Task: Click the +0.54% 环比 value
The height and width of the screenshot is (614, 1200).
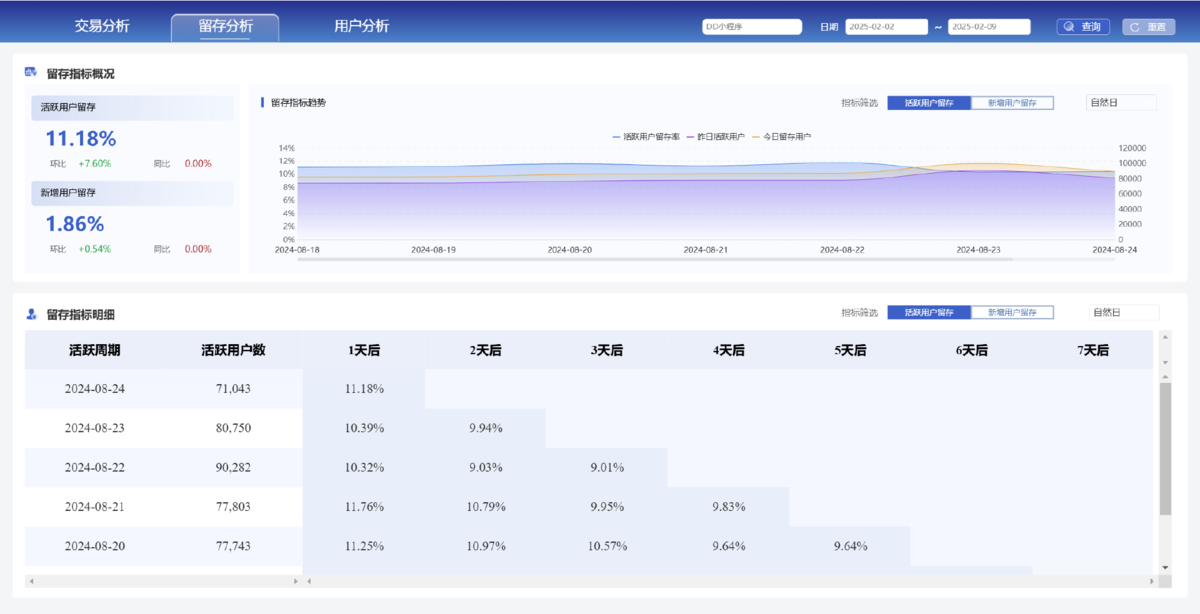Action: pos(95,248)
